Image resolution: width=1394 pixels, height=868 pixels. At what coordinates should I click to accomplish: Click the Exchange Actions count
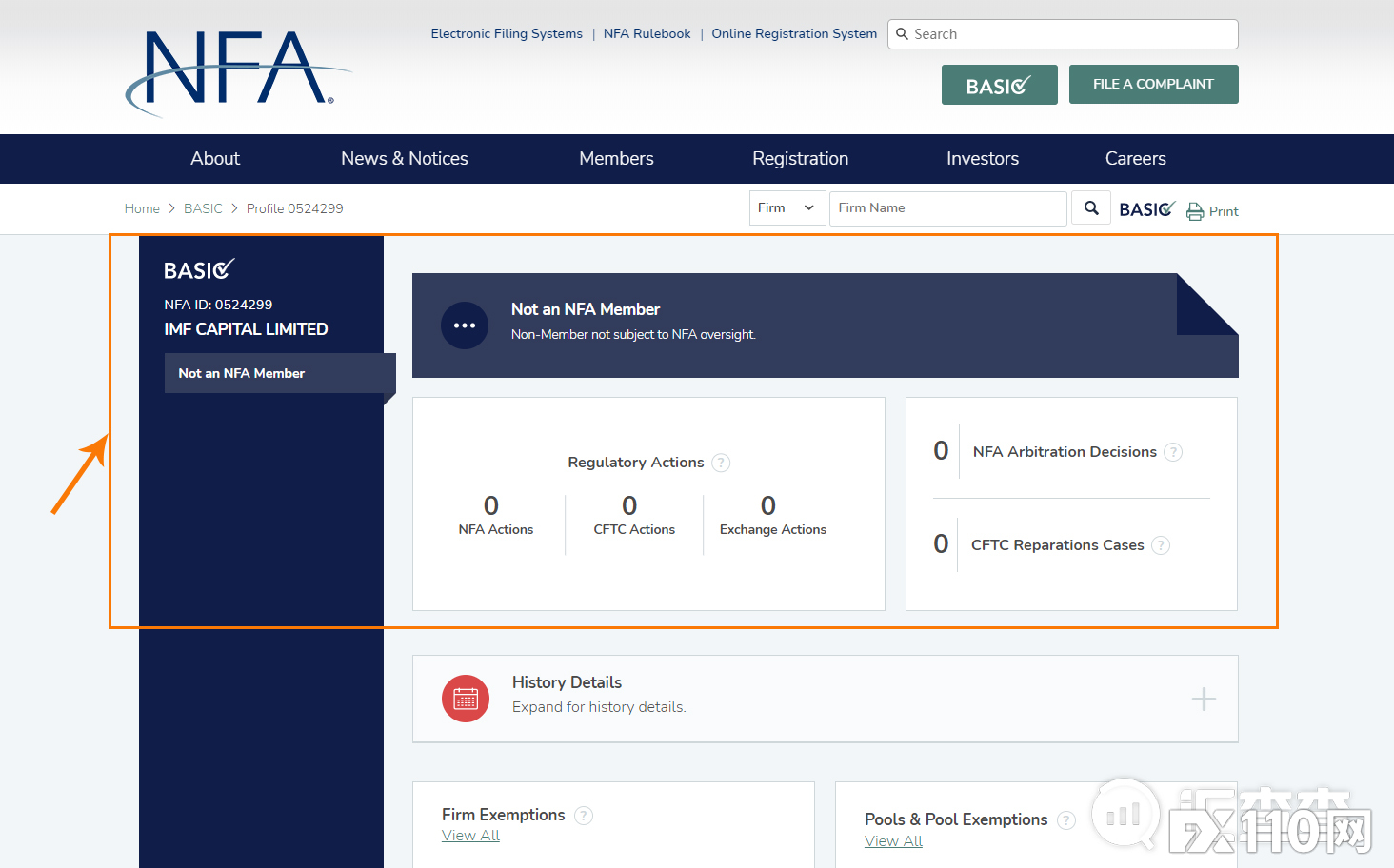pyautogui.click(x=768, y=505)
